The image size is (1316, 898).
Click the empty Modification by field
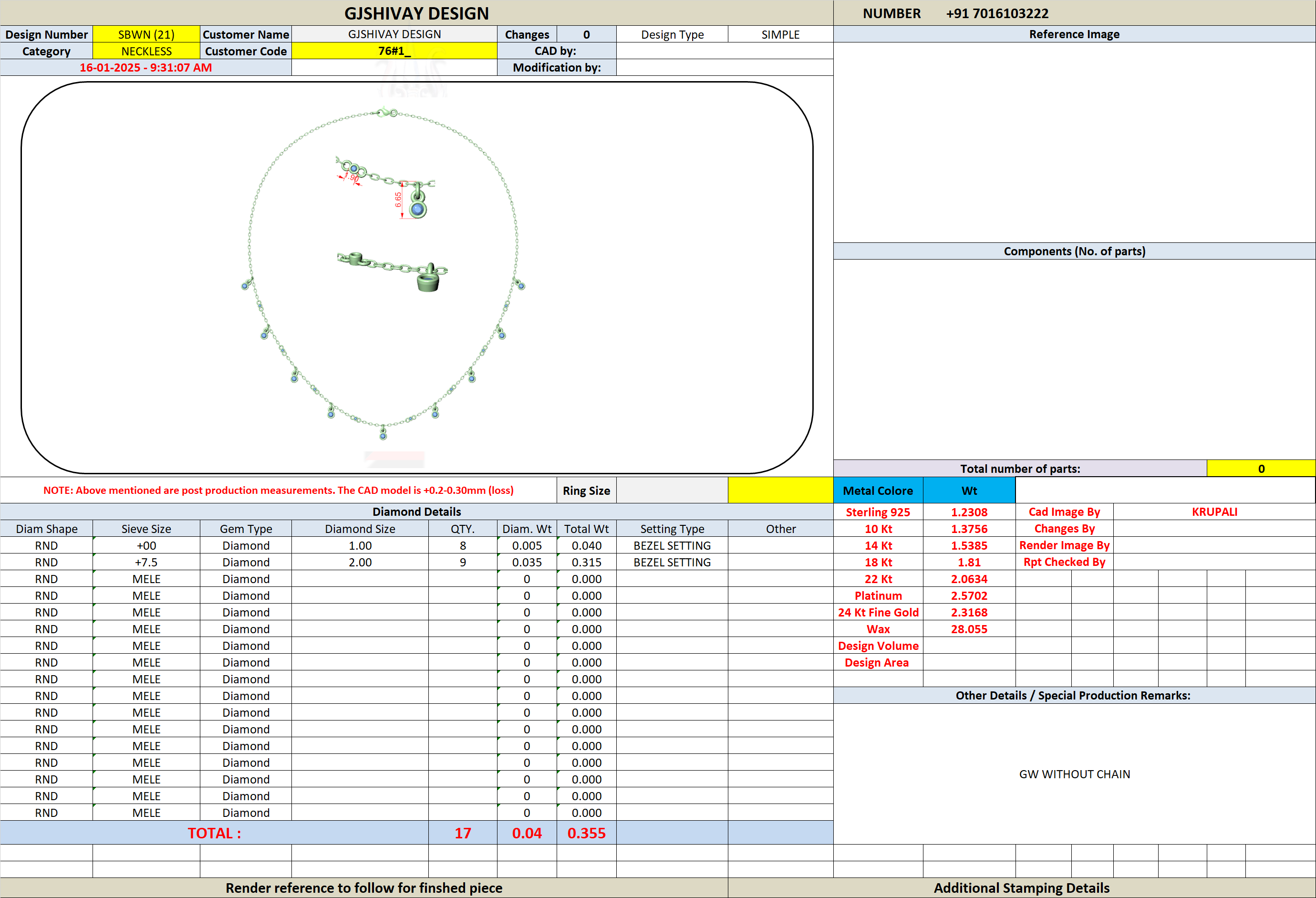pyautogui.click(x=724, y=67)
